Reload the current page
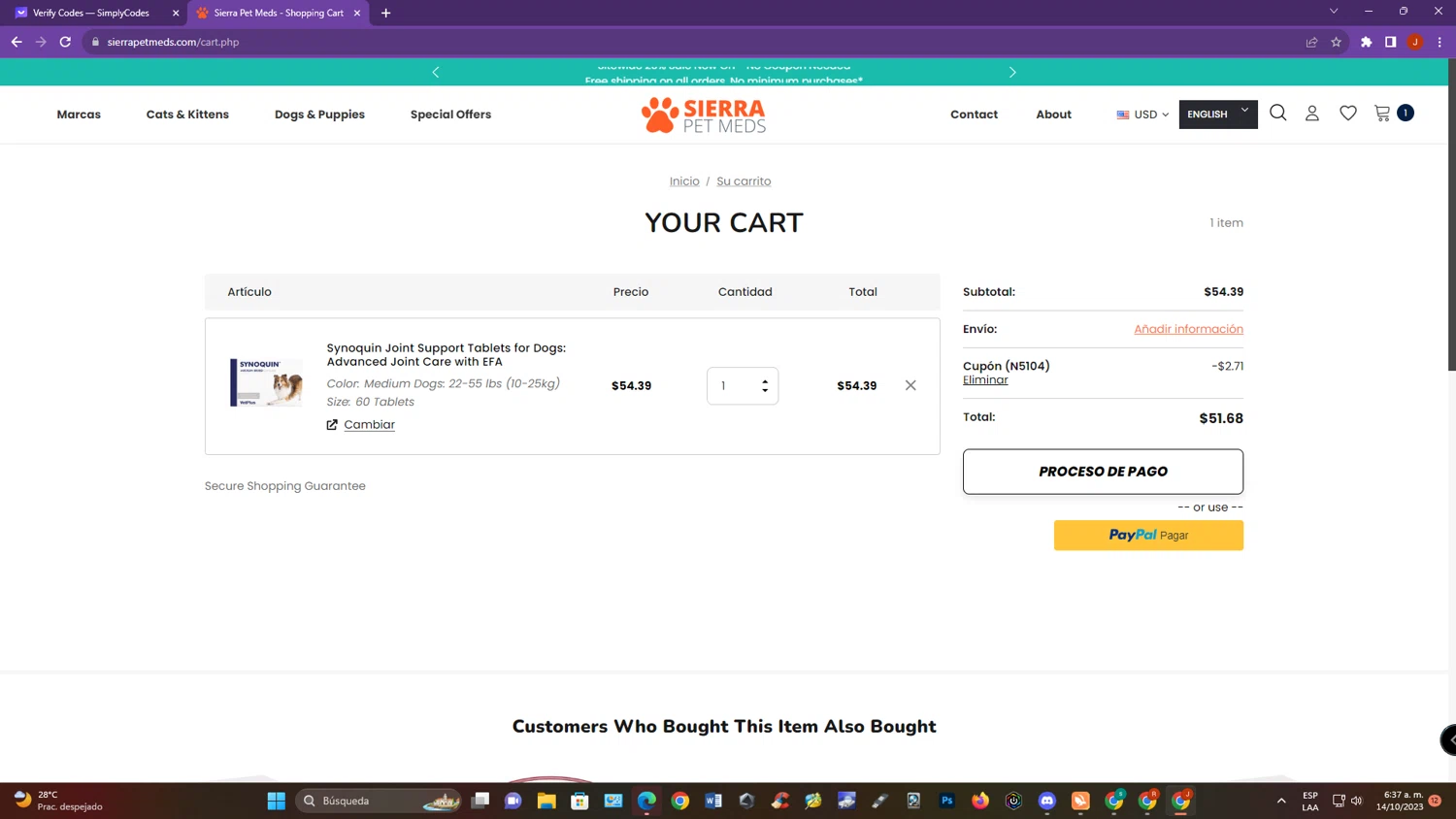The image size is (1456, 819). click(65, 42)
